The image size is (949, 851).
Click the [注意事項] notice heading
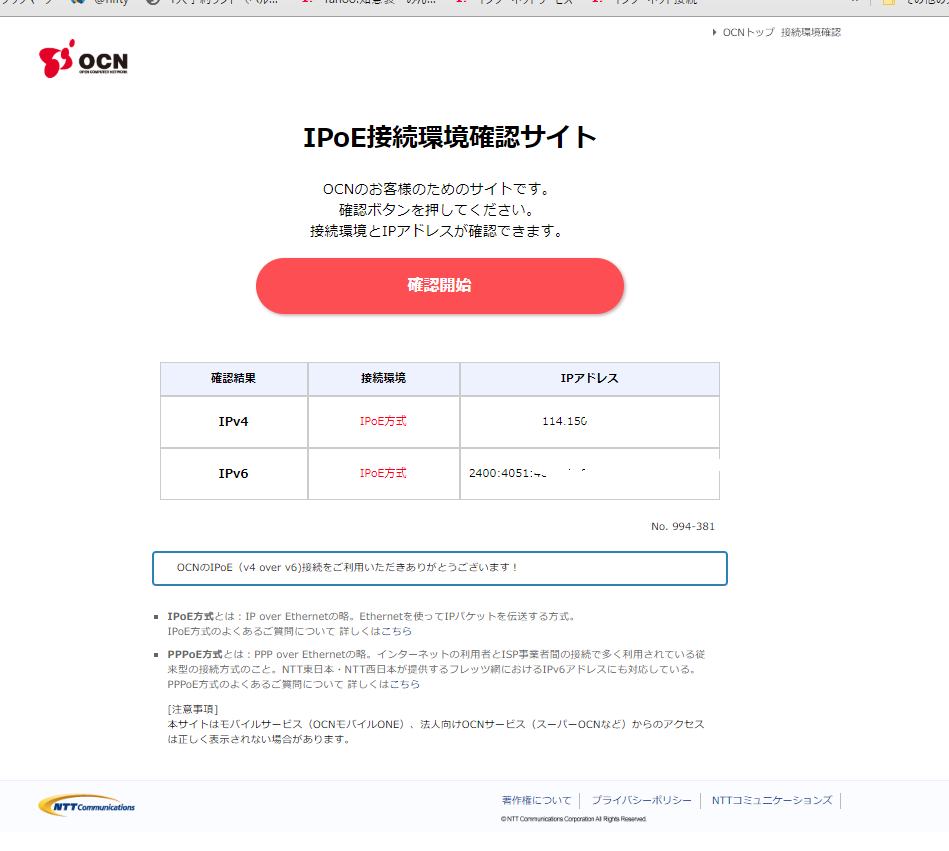click(192, 709)
